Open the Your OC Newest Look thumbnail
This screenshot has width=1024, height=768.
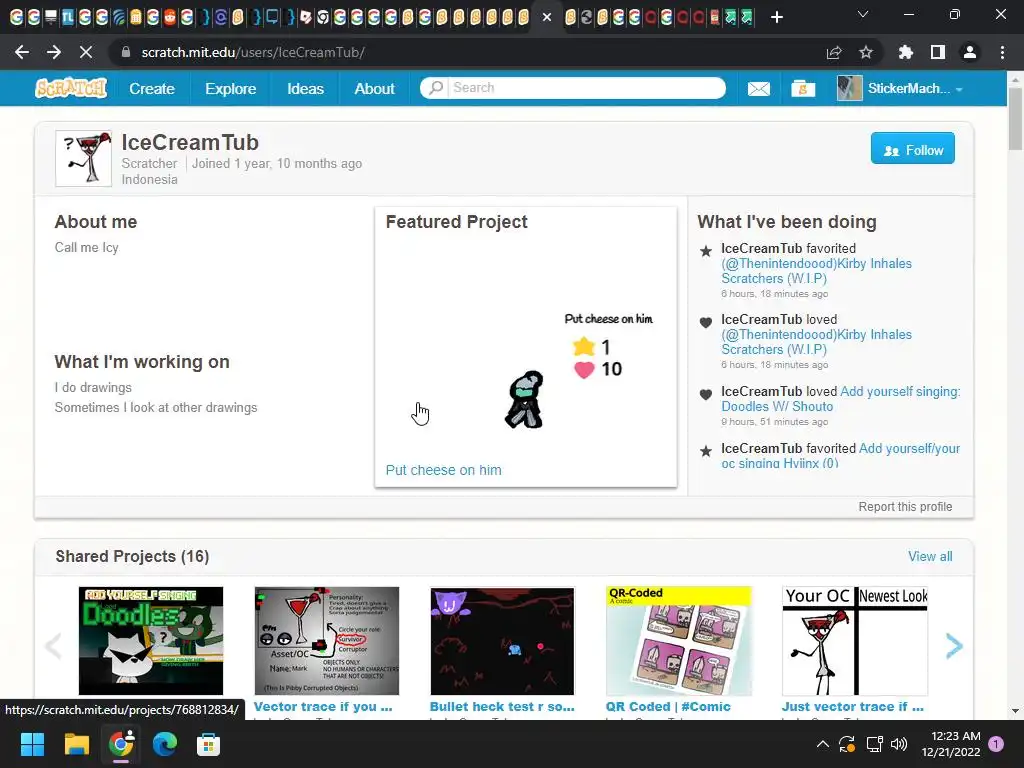[x=854, y=641]
